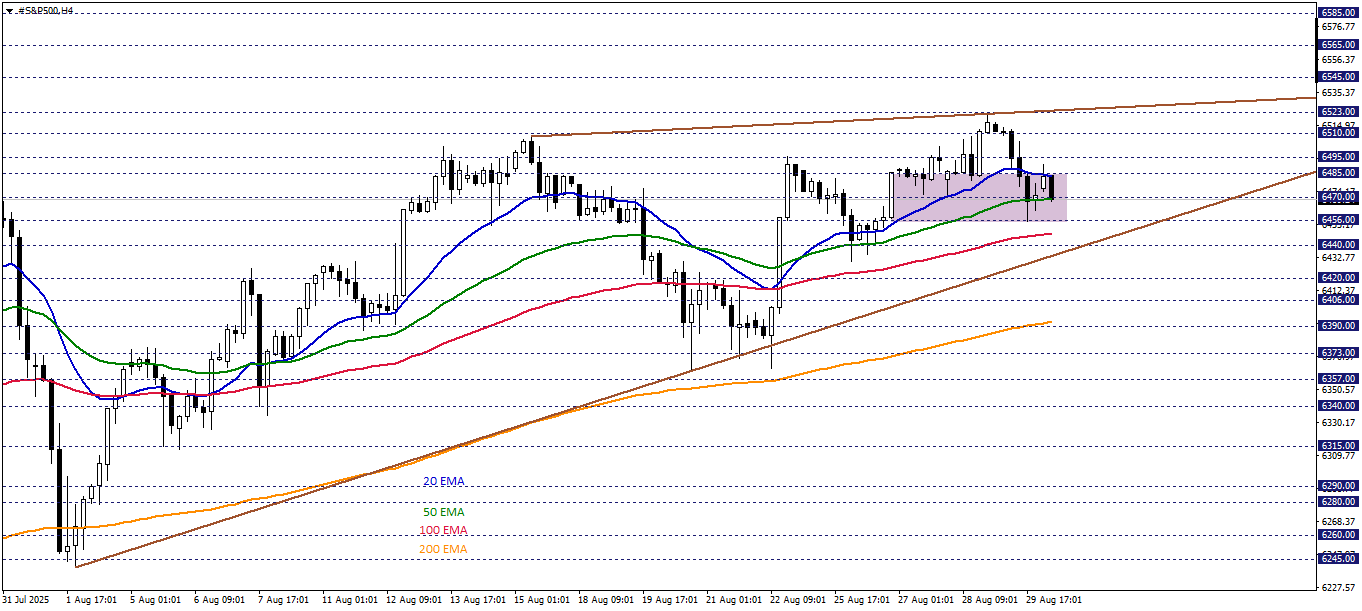Image resolution: width=1362 pixels, height=611 pixels.
Task: Click the 13 Aug 17:01 time label
Action: pyautogui.click(x=477, y=600)
